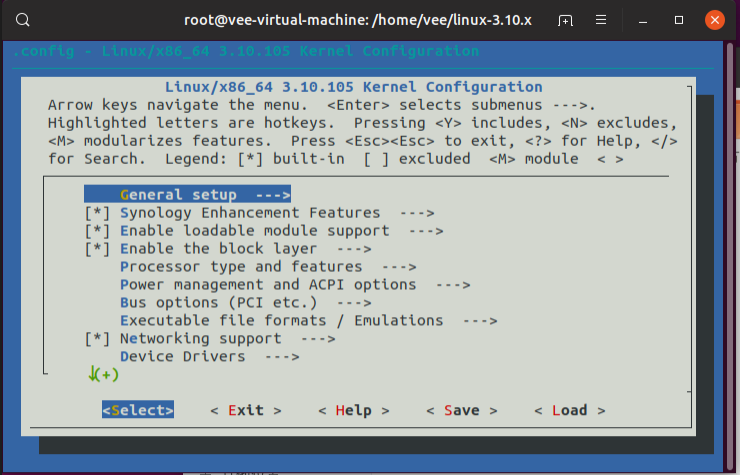Click the Help button

tap(354, 410)
